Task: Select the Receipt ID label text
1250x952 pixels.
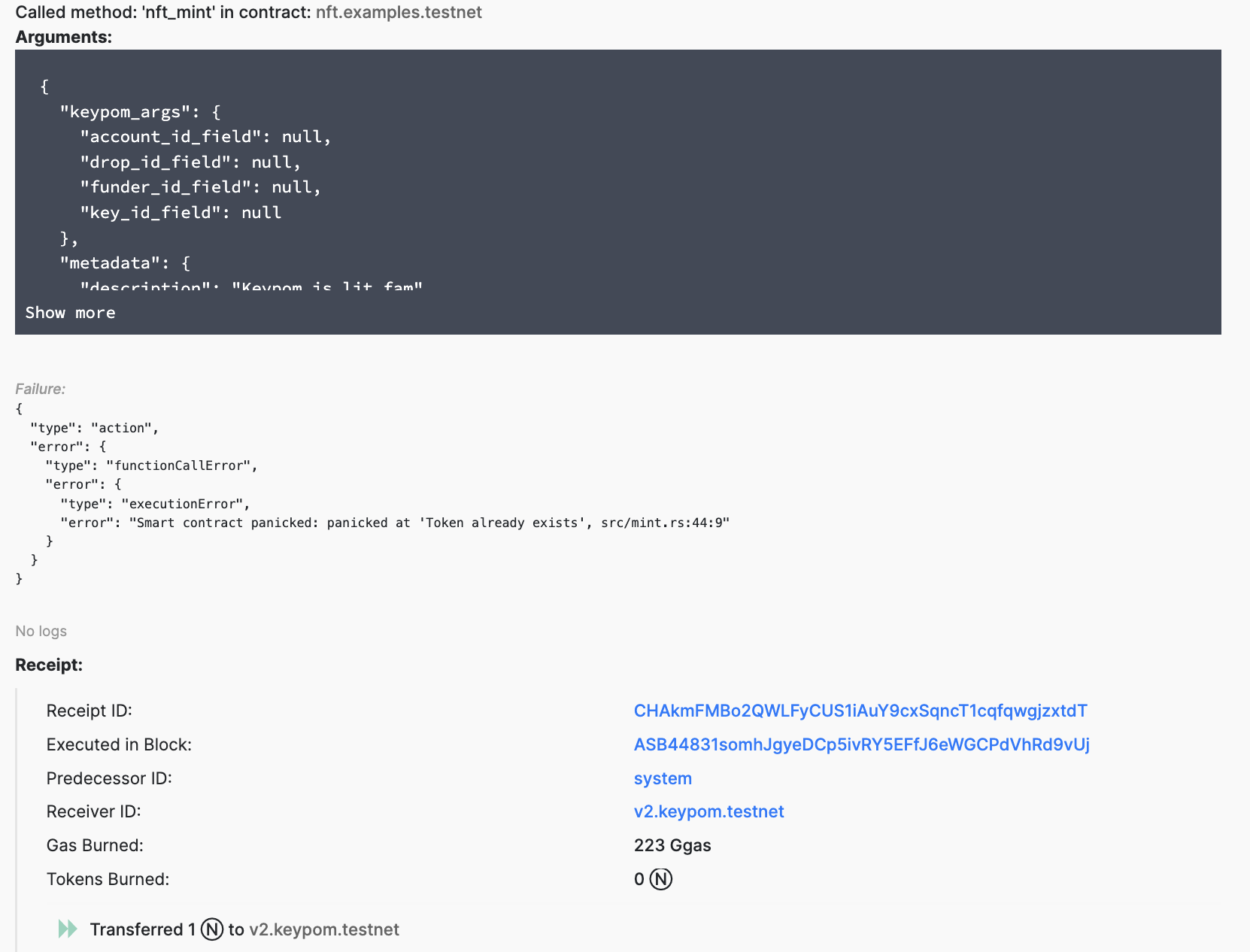Action: coord(89,710)
